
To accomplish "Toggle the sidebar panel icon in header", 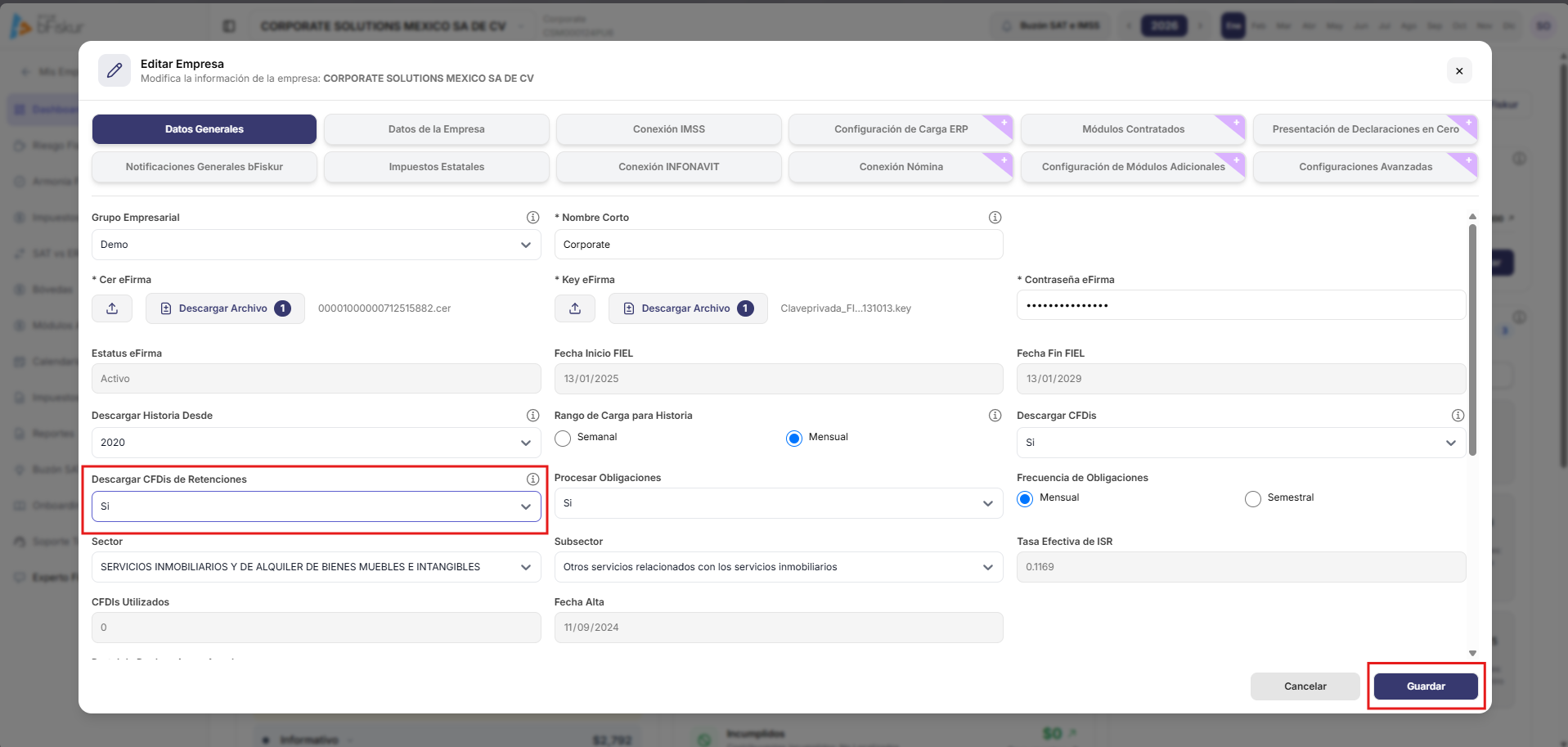I will 229,26.
